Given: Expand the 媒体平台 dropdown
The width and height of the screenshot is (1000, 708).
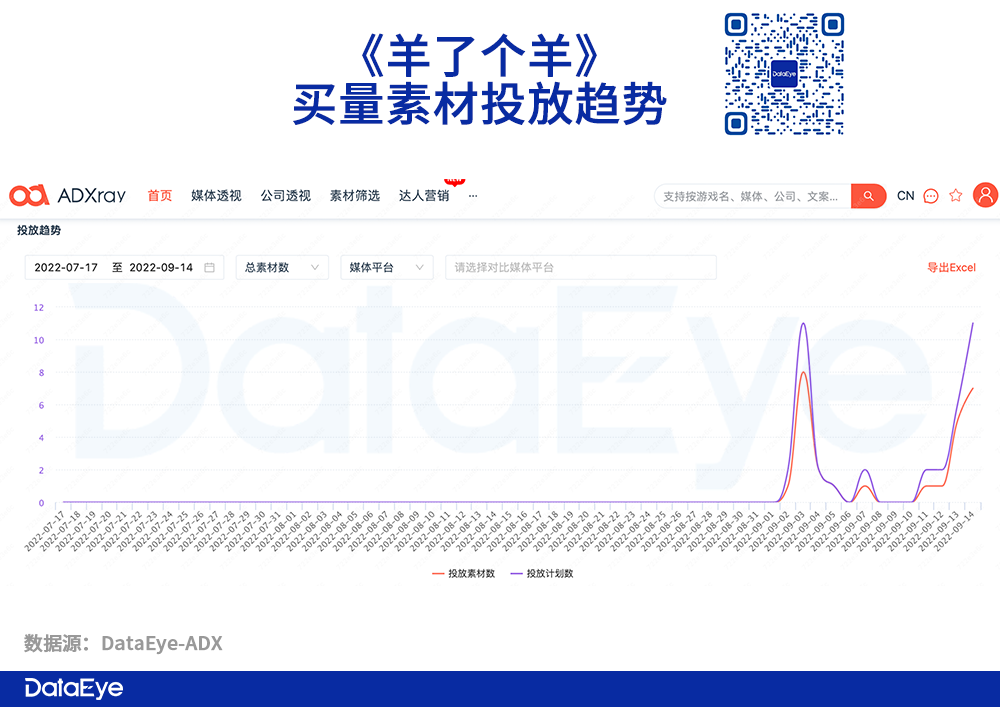Looking at the screenshot, I should pyautogui.click(x=386, y=267).
